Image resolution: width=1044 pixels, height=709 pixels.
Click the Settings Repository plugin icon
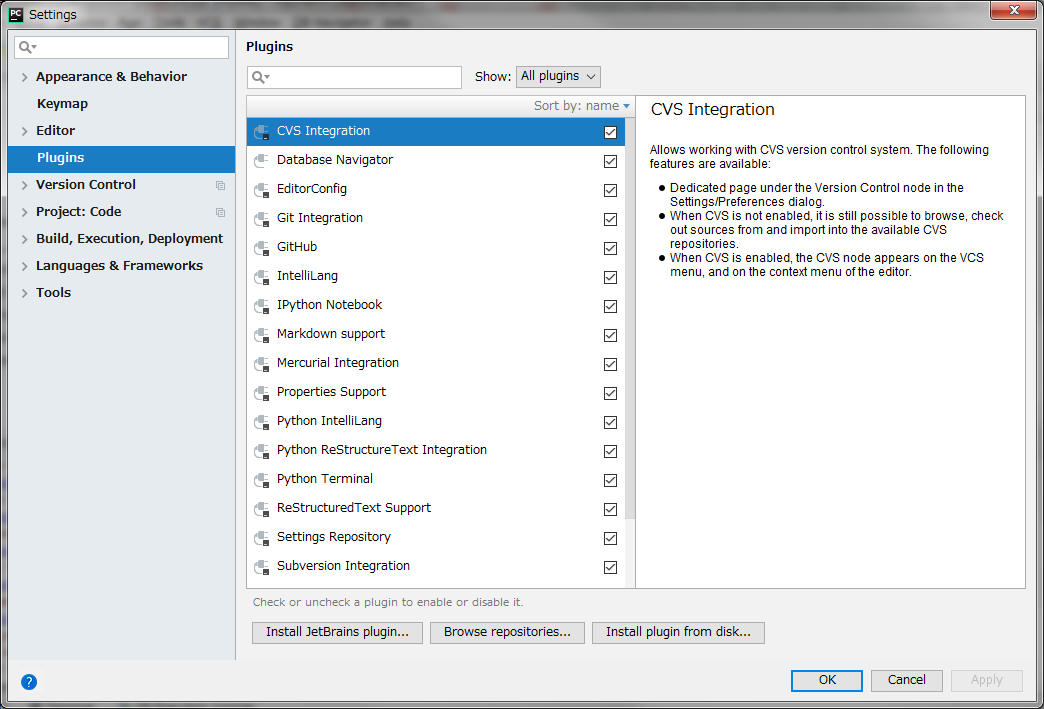coord(262,537)
